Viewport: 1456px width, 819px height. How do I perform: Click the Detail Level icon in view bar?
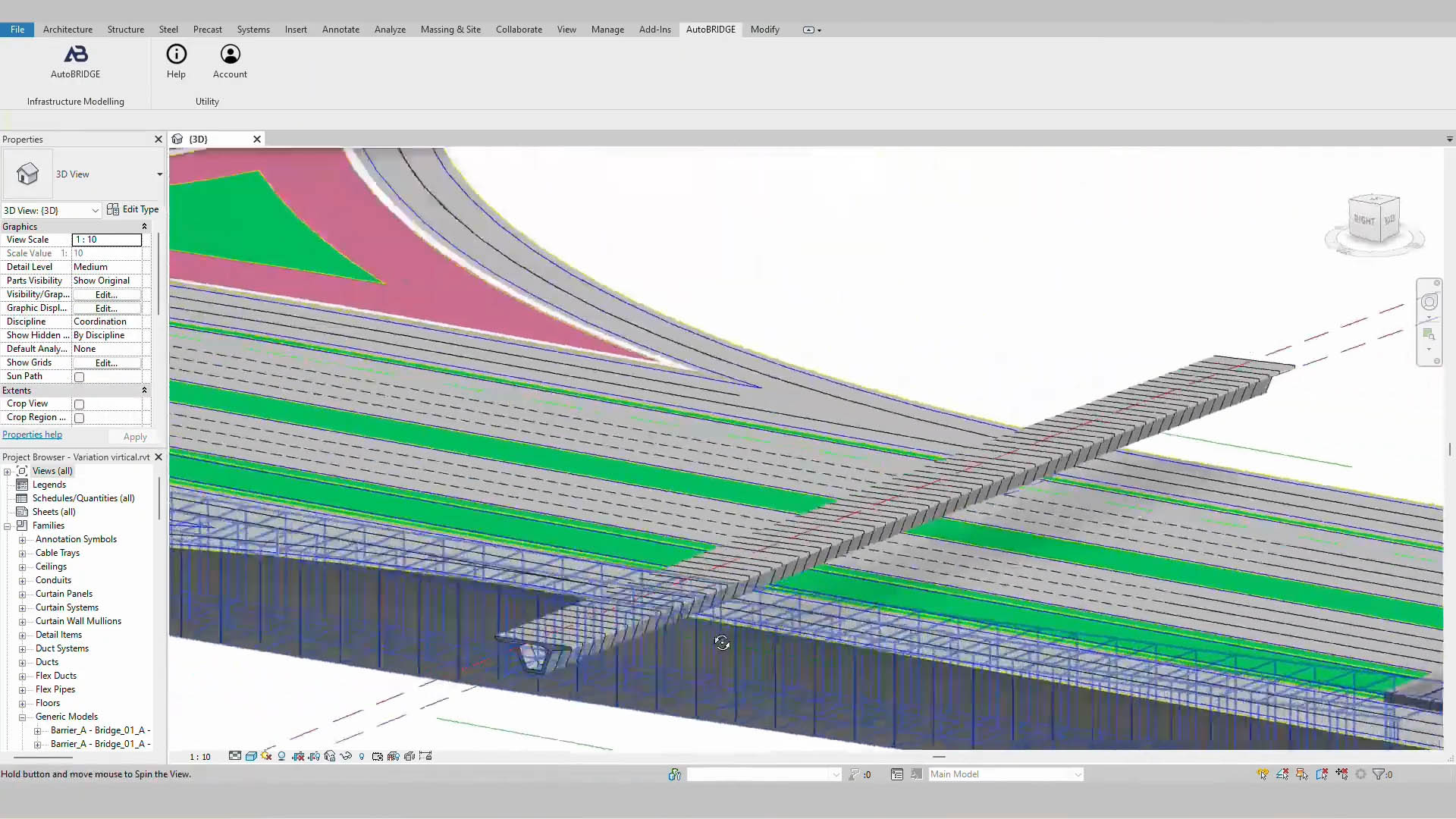click(x=235, y=756)
